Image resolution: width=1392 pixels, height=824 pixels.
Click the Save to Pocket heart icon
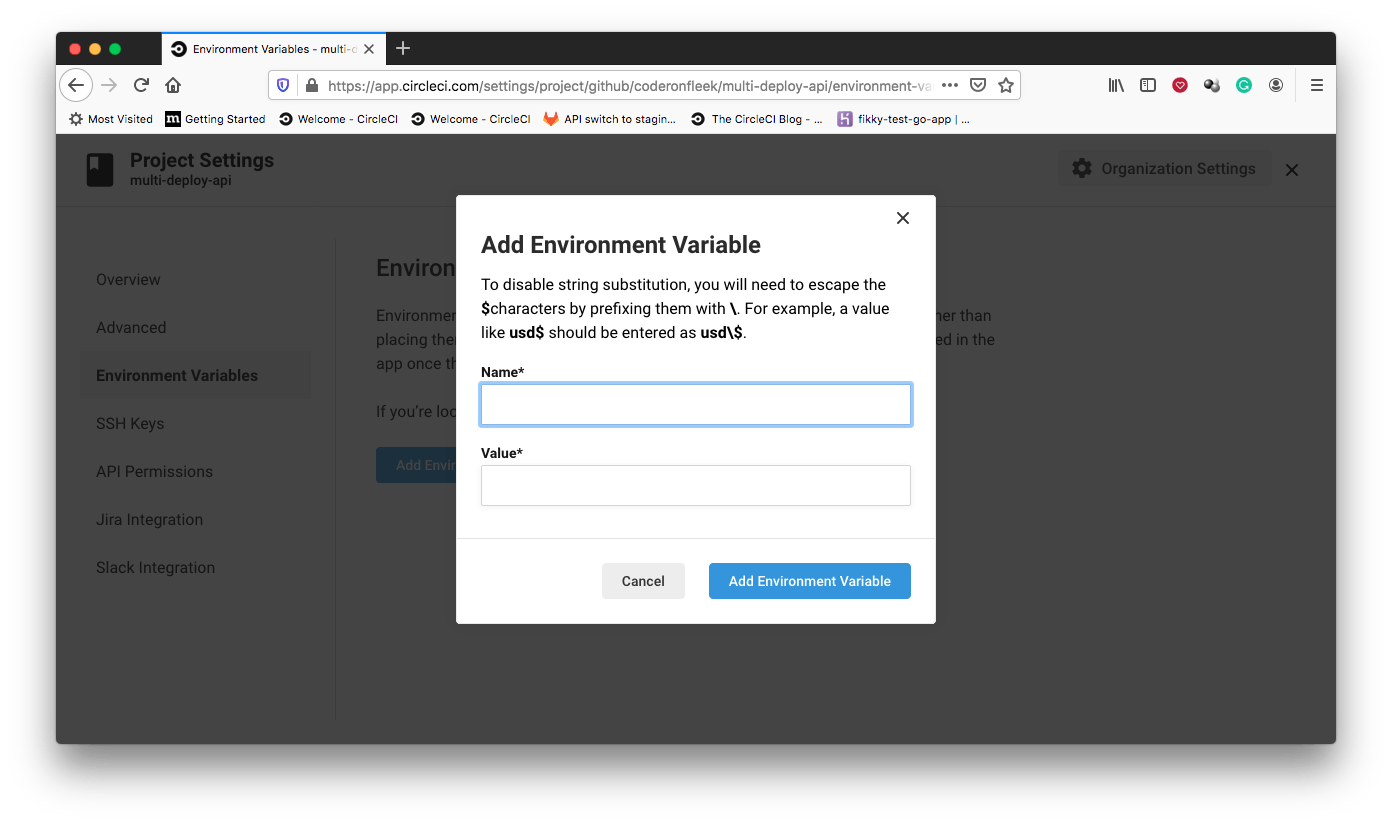coord(1180,85)
